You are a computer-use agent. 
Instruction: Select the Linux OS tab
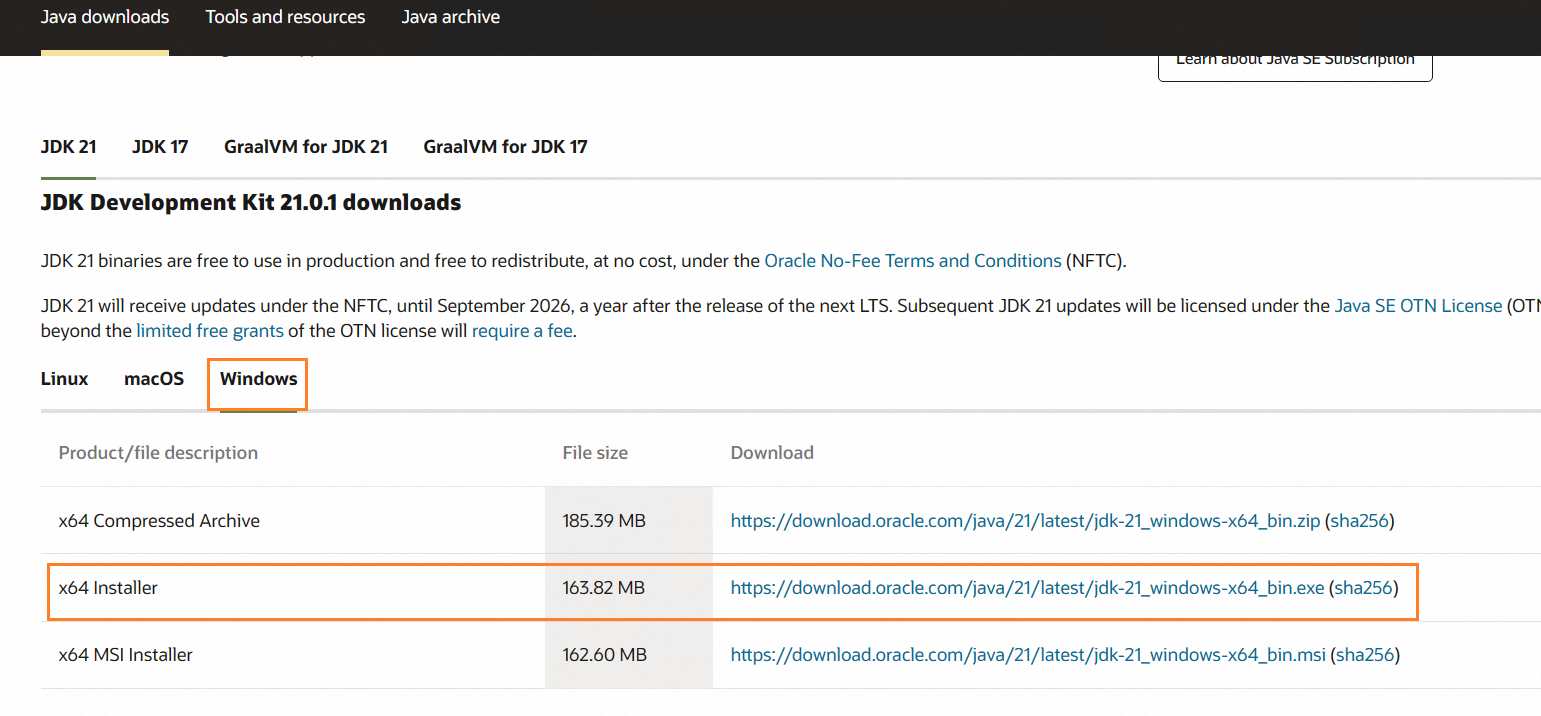tap(65, 379)
